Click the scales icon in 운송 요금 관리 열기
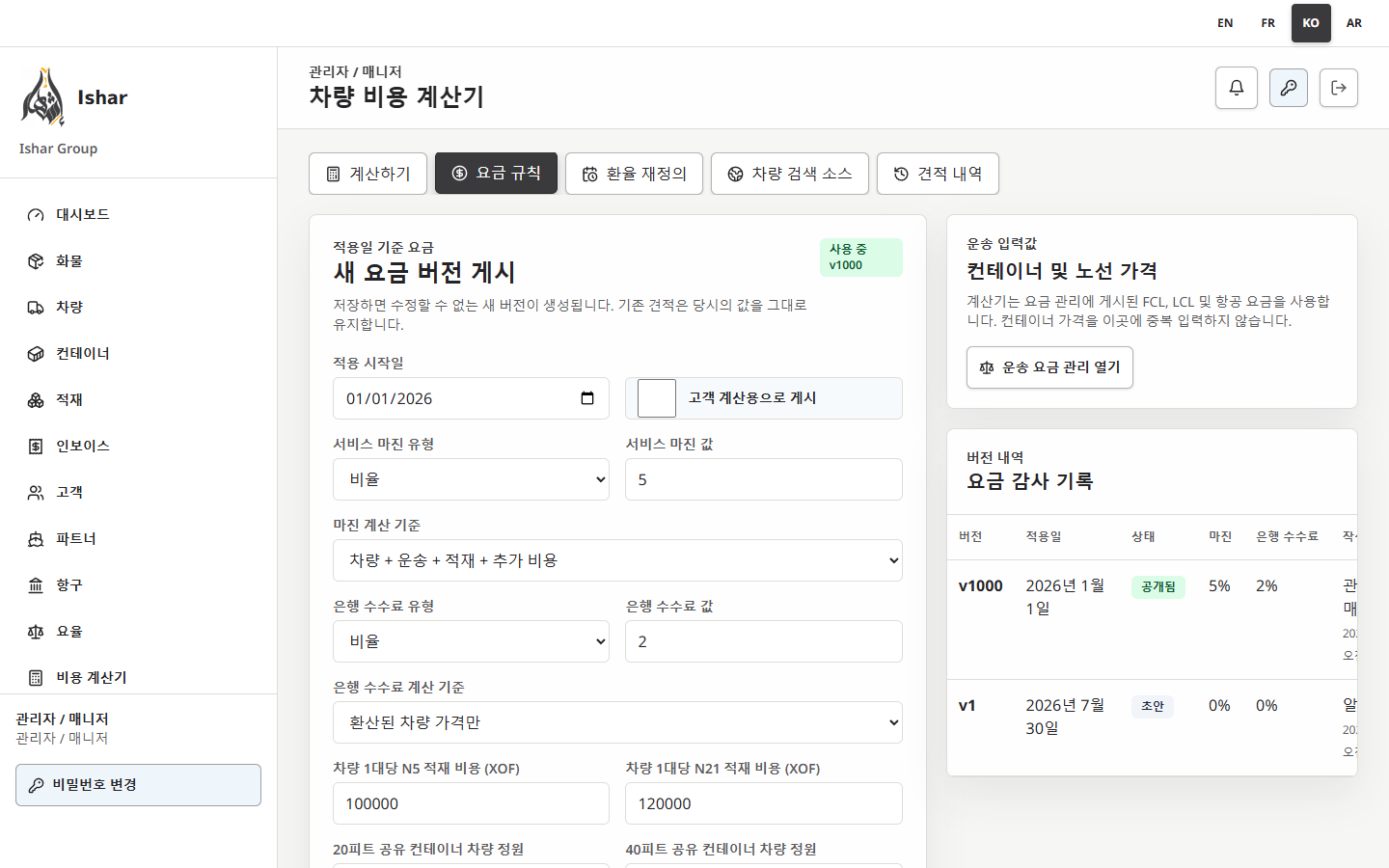1389x868 pixels. 986,367
